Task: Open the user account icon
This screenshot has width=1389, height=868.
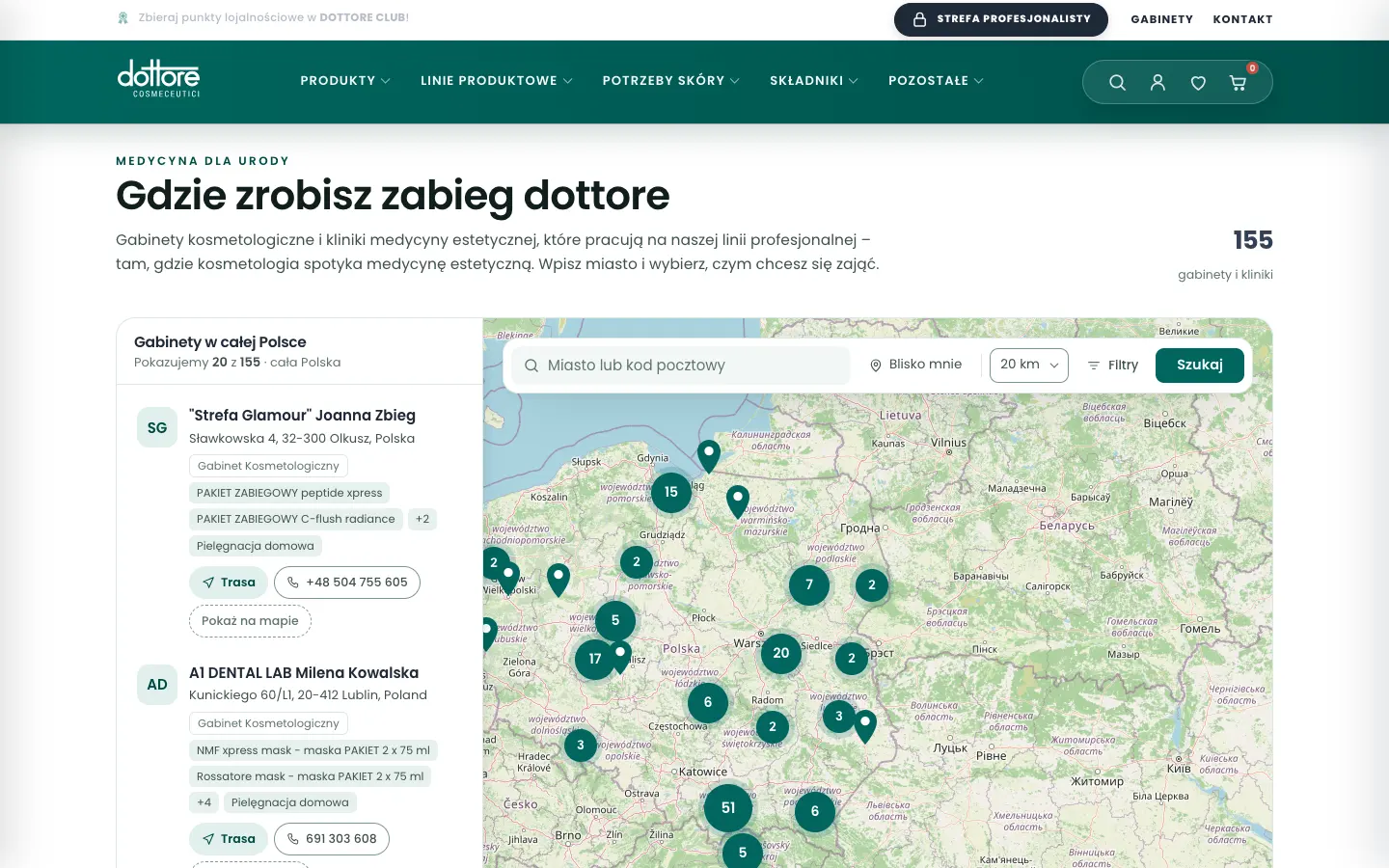Action: 1157,83
